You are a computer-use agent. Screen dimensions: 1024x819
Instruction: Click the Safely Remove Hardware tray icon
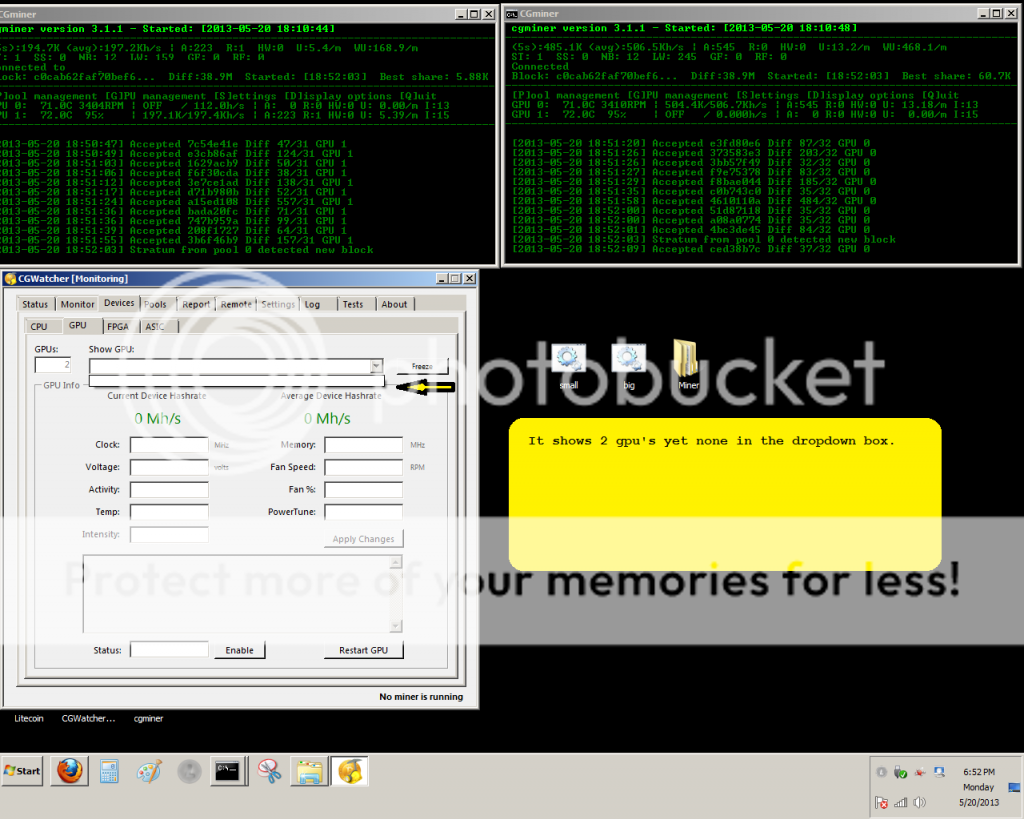click(901, 773)
